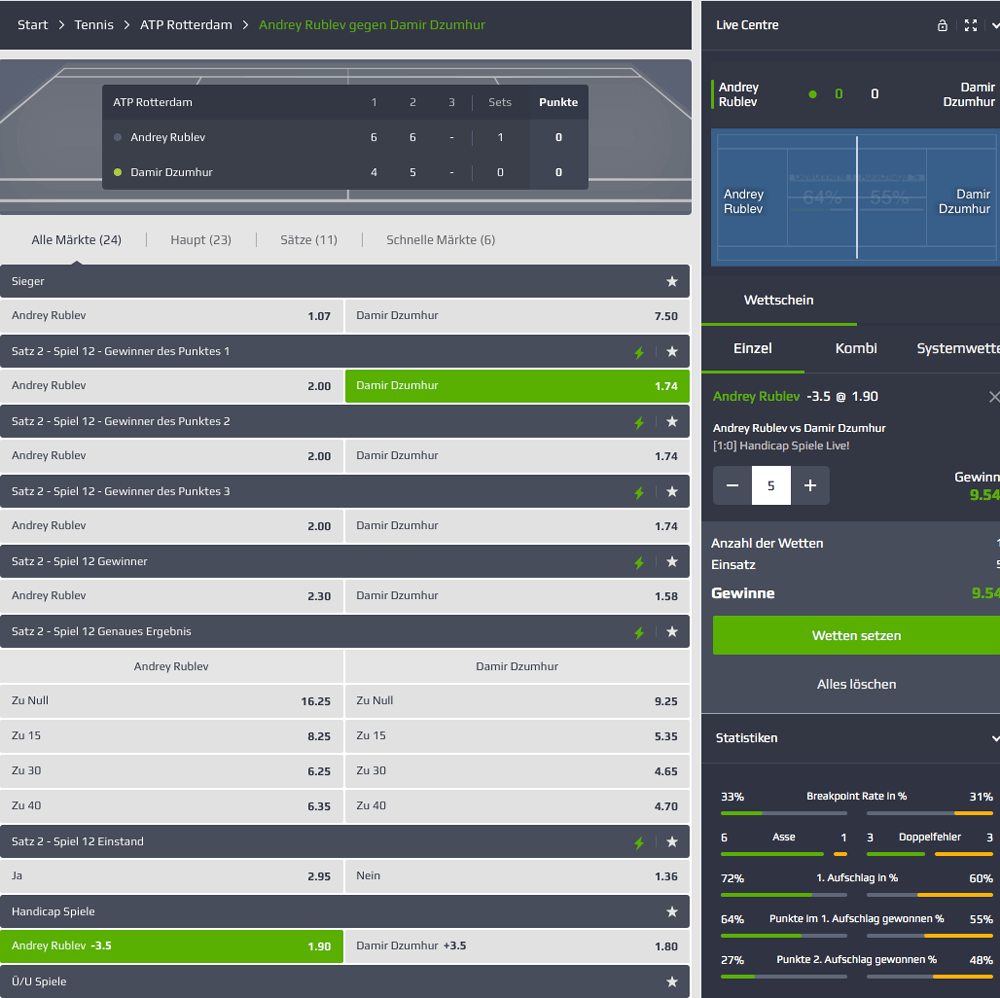Click the Live Centre tennis court visual

(855, 197)
